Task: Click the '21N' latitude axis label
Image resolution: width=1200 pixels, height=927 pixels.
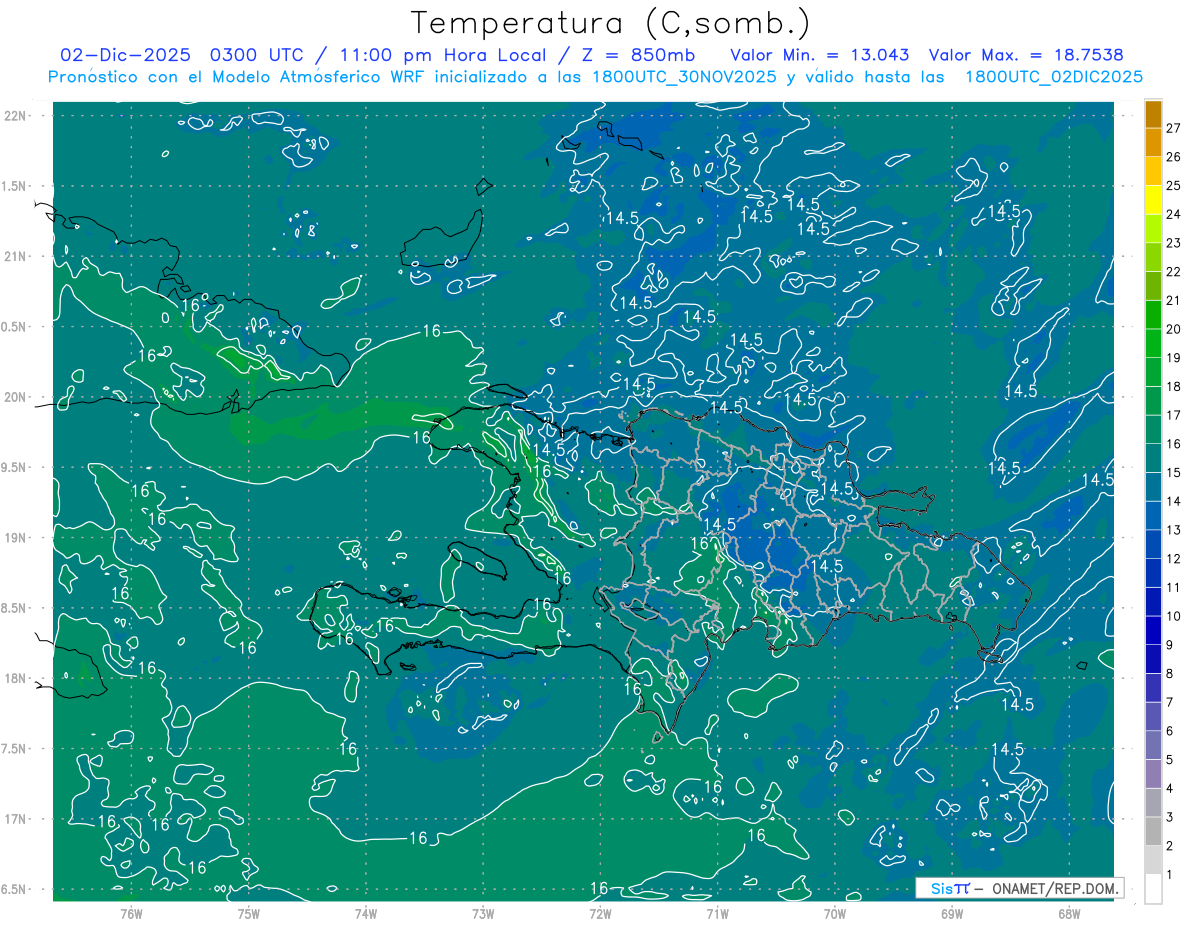Action: [x=17, y=257]
